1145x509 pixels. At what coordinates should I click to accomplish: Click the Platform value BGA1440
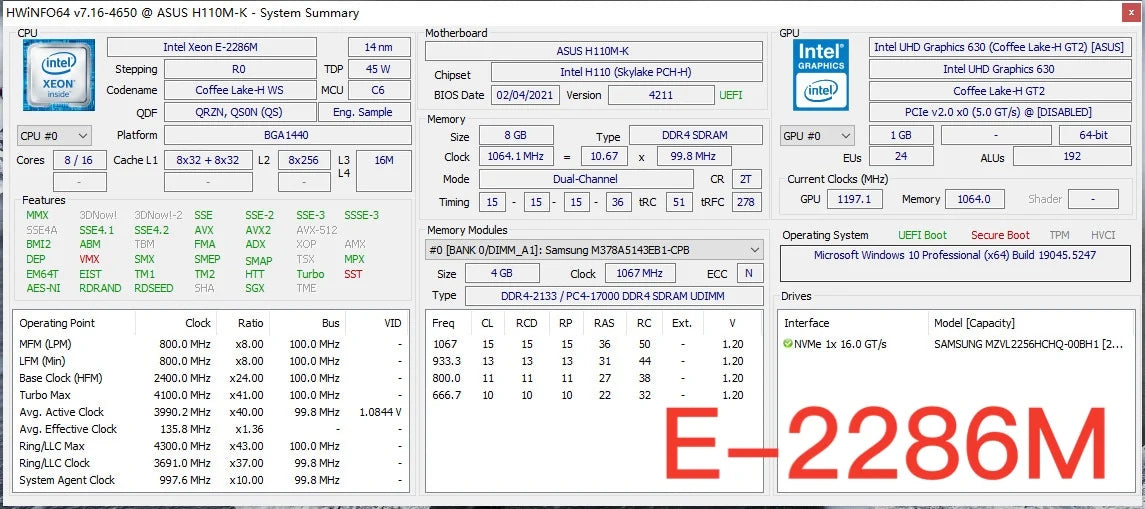tap(287, 135)
